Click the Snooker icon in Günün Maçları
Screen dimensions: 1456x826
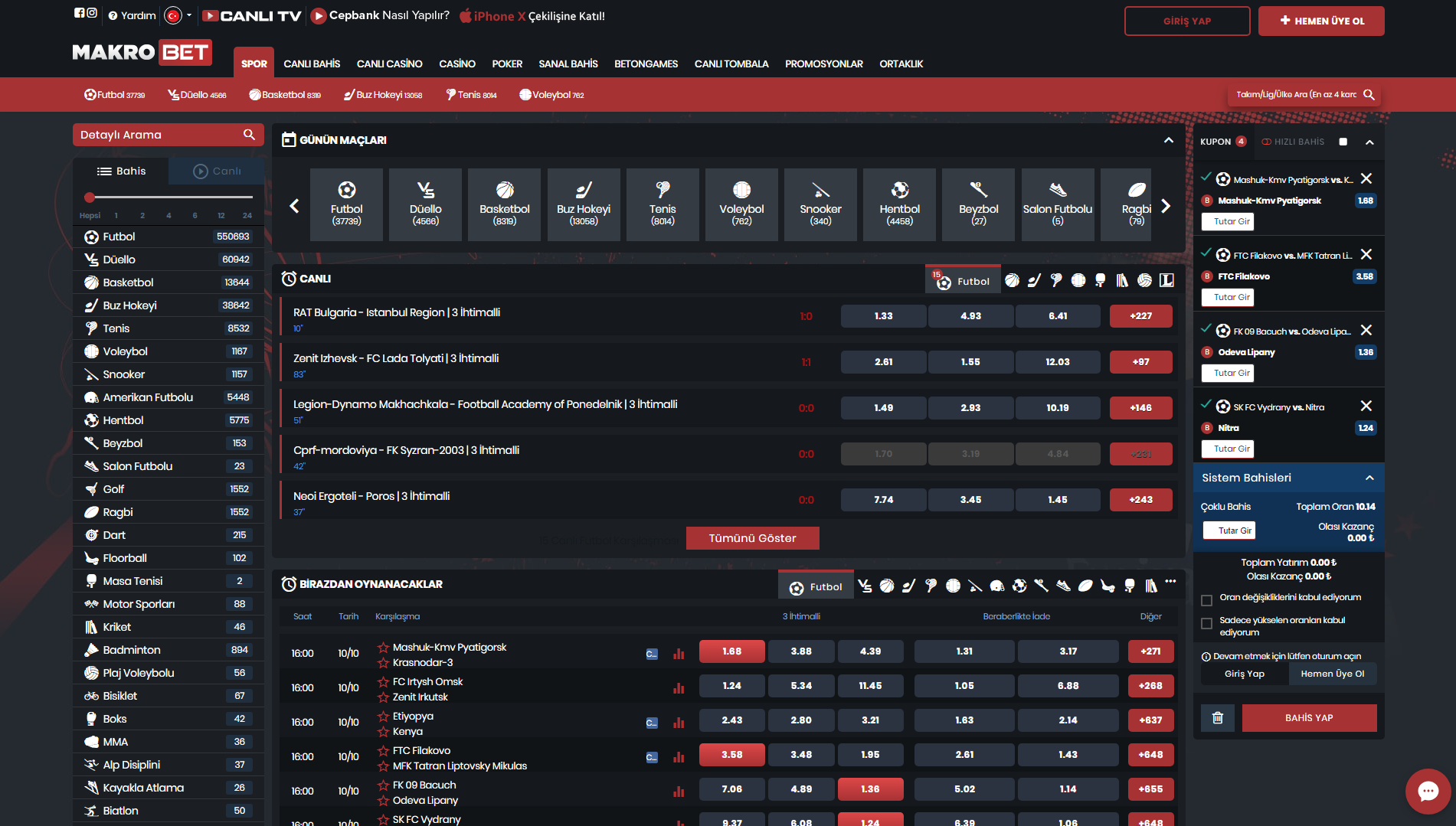pos(820,191)
